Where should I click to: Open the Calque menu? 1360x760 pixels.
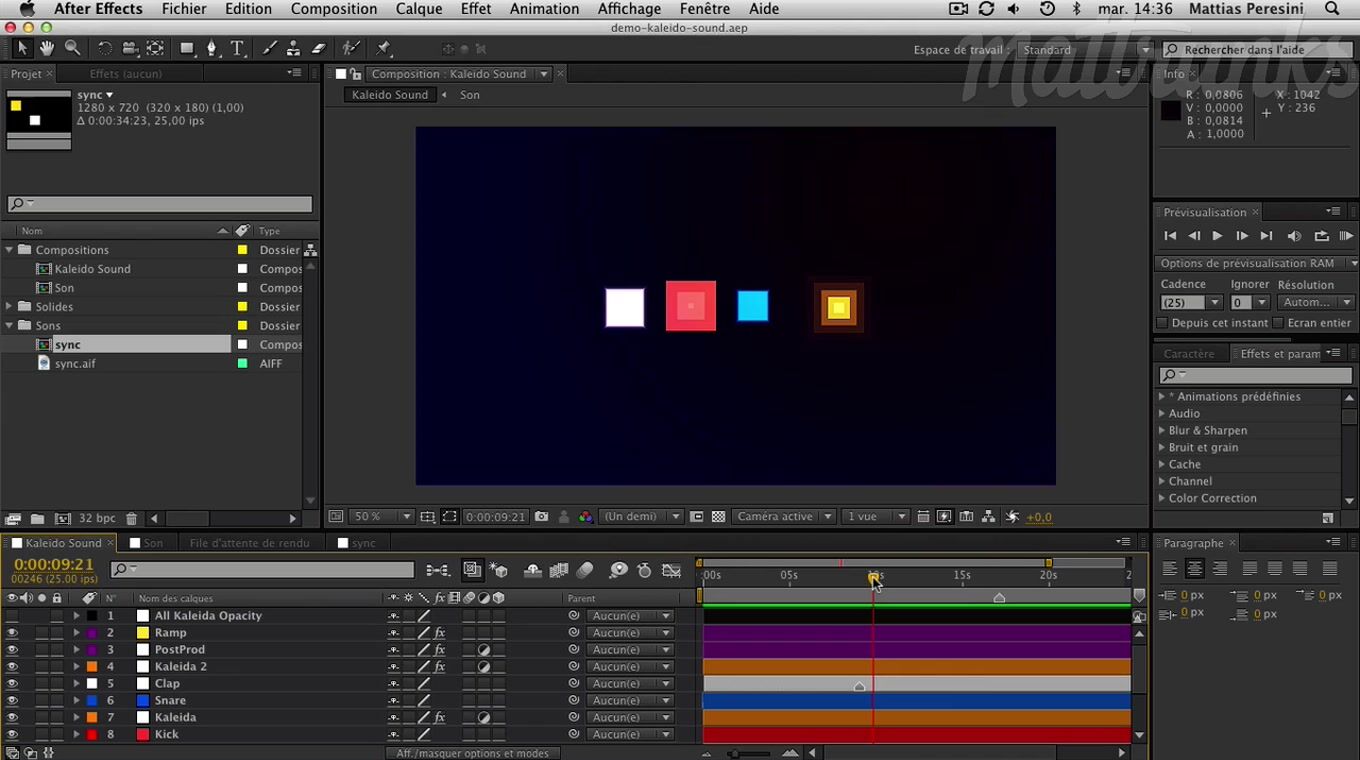(418, 9)
